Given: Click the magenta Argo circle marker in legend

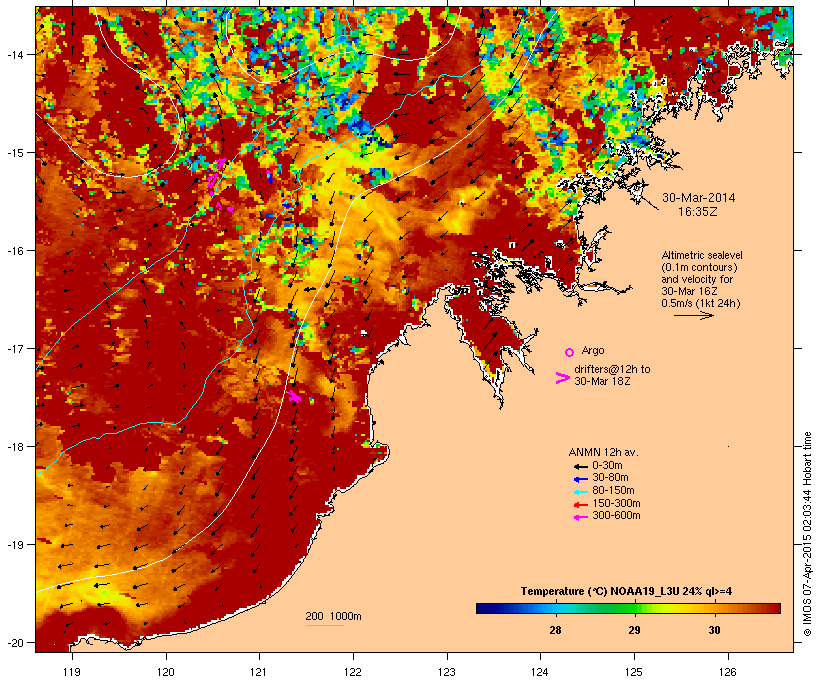Looking at the screenshot, I should pos(570,352).
